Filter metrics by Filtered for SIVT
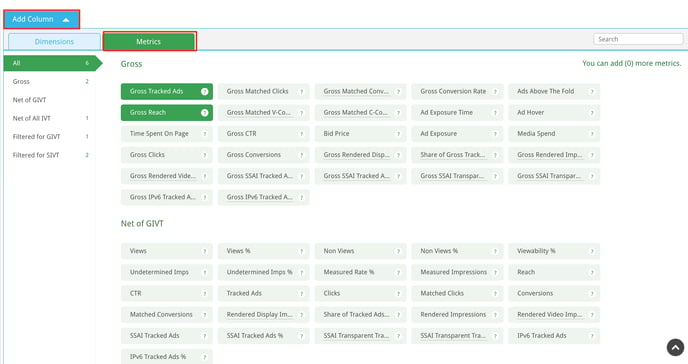This screenshot has height=364, width=688. (50, 155)
